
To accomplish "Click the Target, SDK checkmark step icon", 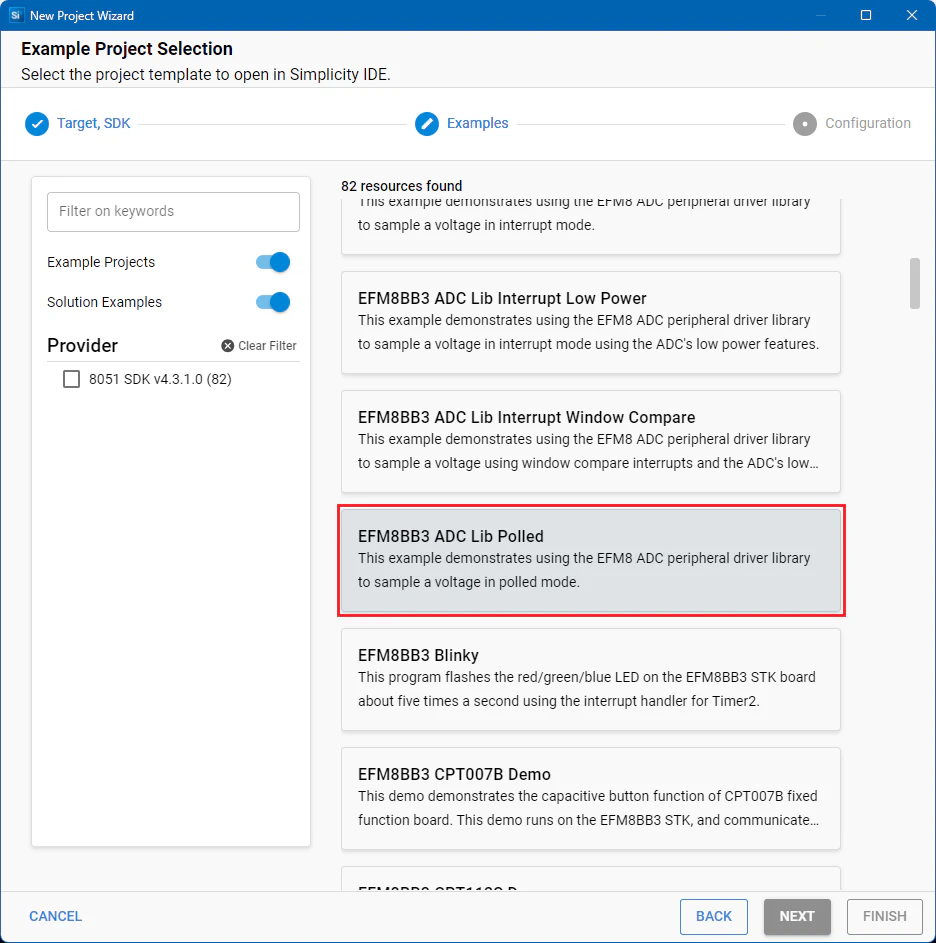I will (37, 124).
